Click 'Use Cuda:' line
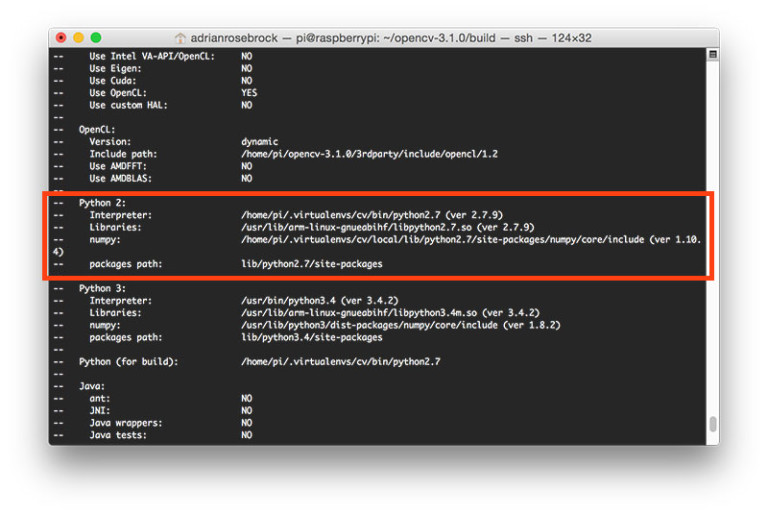Image resolution: width=768 pixels, height=515 pixels. pos(113,81)
